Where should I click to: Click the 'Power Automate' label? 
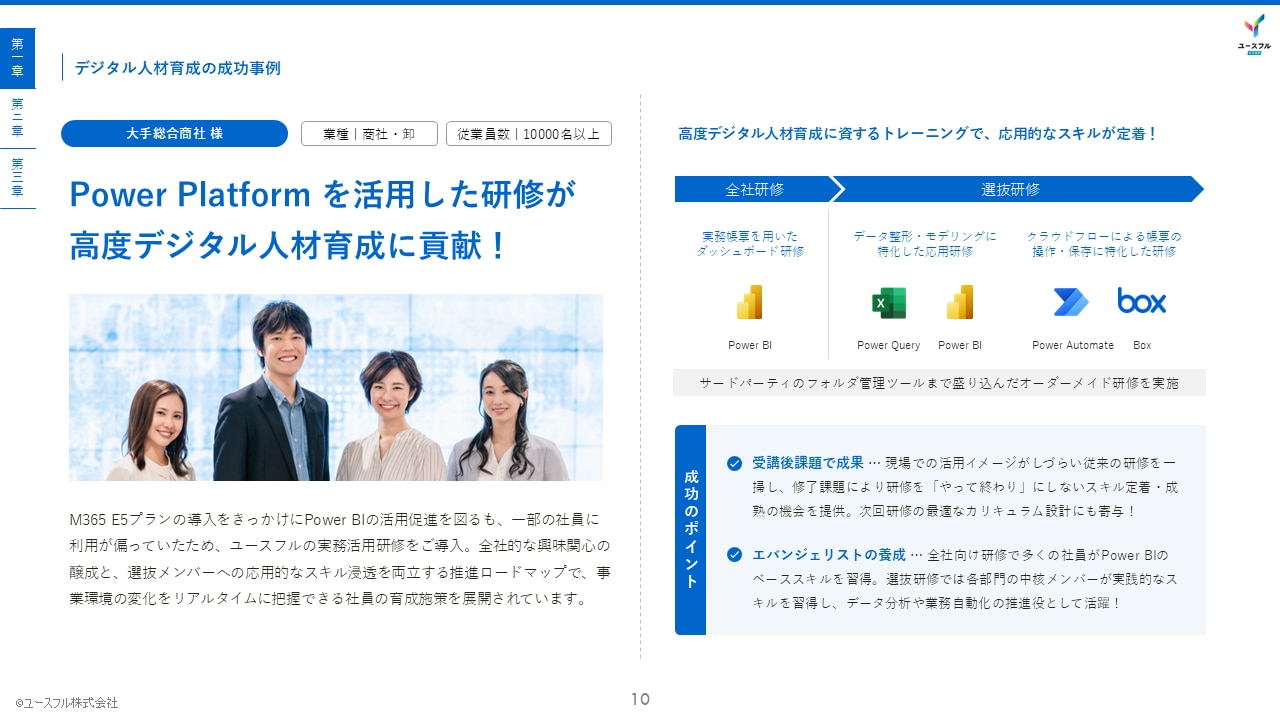[1073, 345]
